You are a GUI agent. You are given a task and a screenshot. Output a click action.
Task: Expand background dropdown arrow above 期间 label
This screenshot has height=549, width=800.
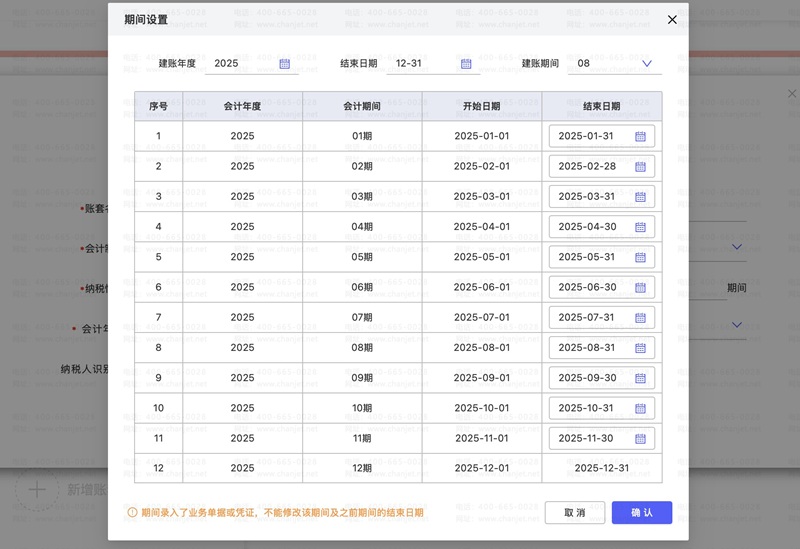(x=737, y=247)
